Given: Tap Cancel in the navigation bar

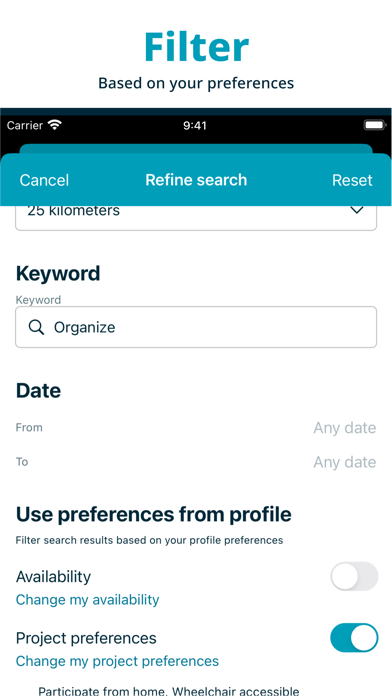Looking at the screenshot, I should click(44, 180).
